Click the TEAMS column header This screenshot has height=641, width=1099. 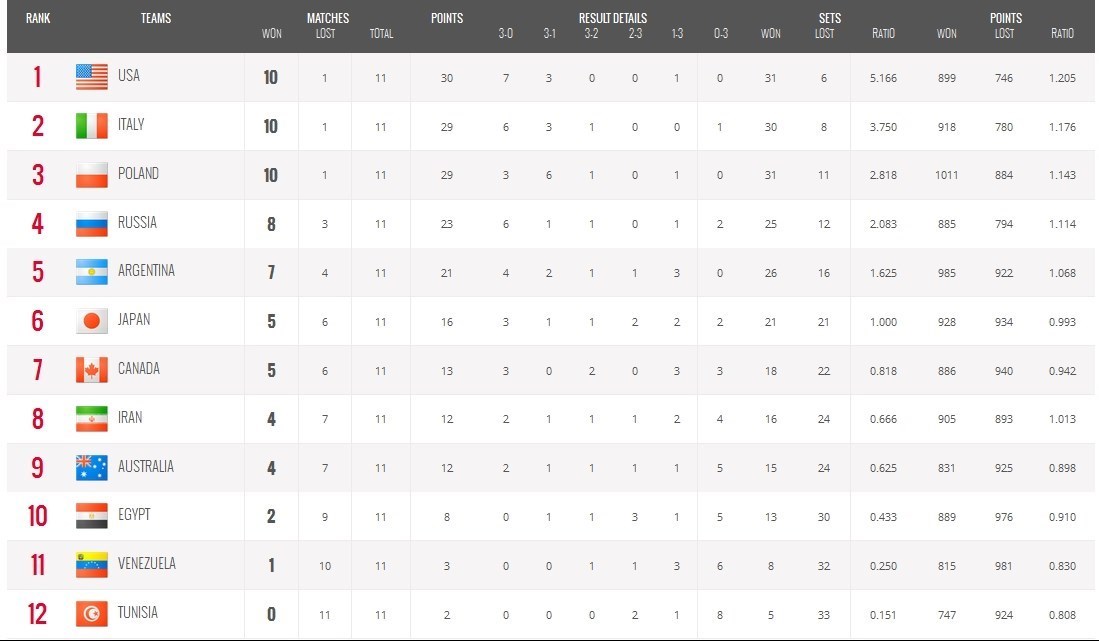point(155,18)
